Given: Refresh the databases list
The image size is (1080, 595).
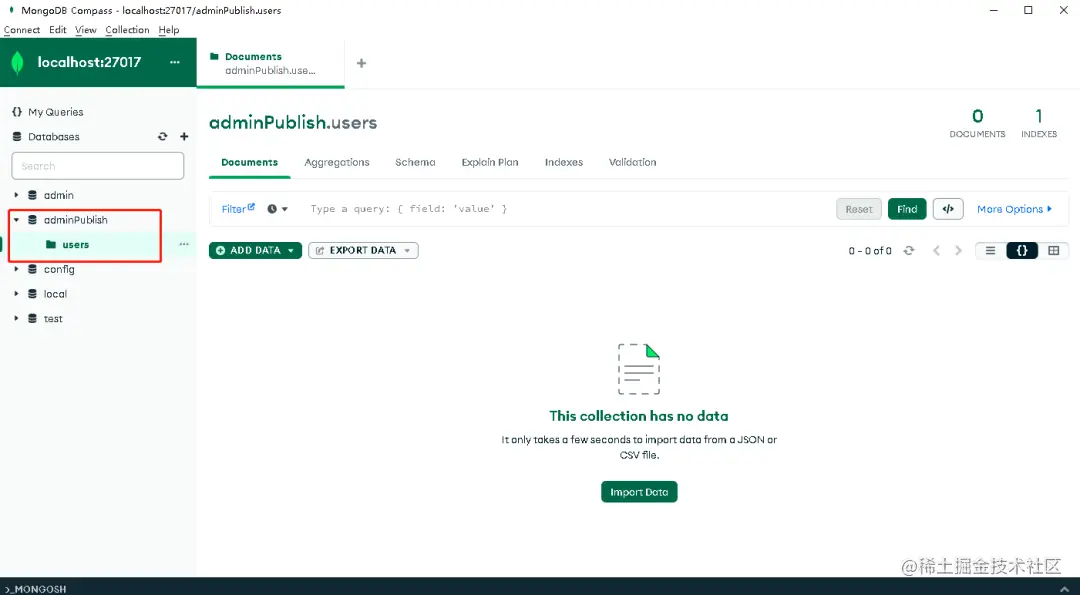Looking at the screenshot, I should pos(163,136).
